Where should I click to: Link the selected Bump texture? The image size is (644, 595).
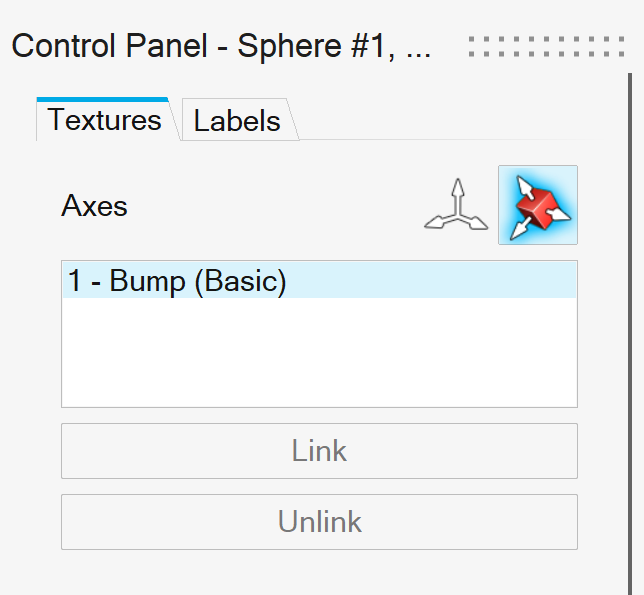(319, 451)
